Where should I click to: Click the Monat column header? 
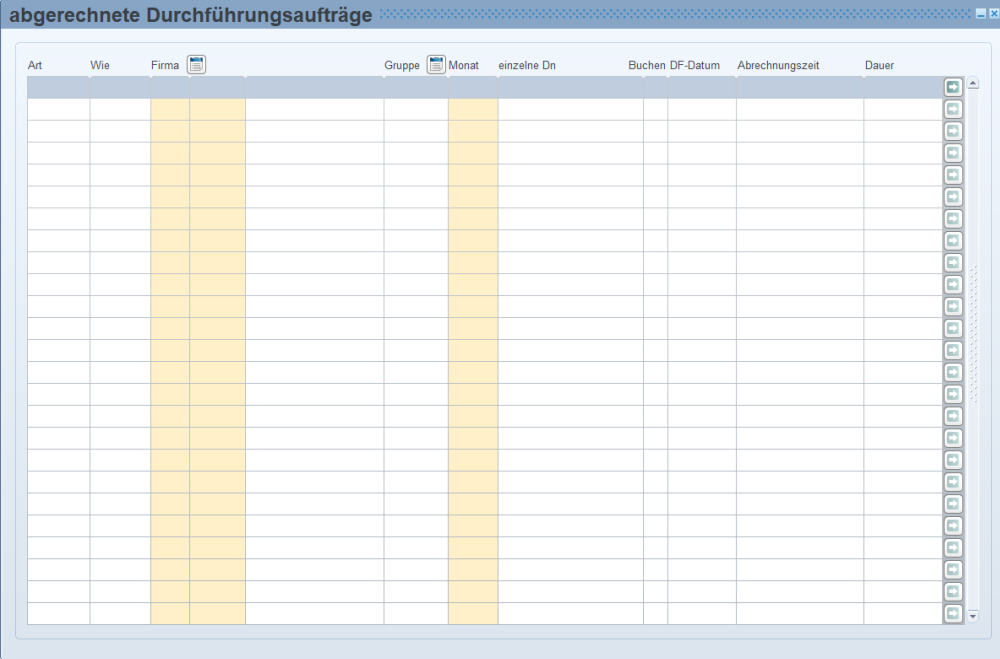pyautogui.click(x=464, y=65)
